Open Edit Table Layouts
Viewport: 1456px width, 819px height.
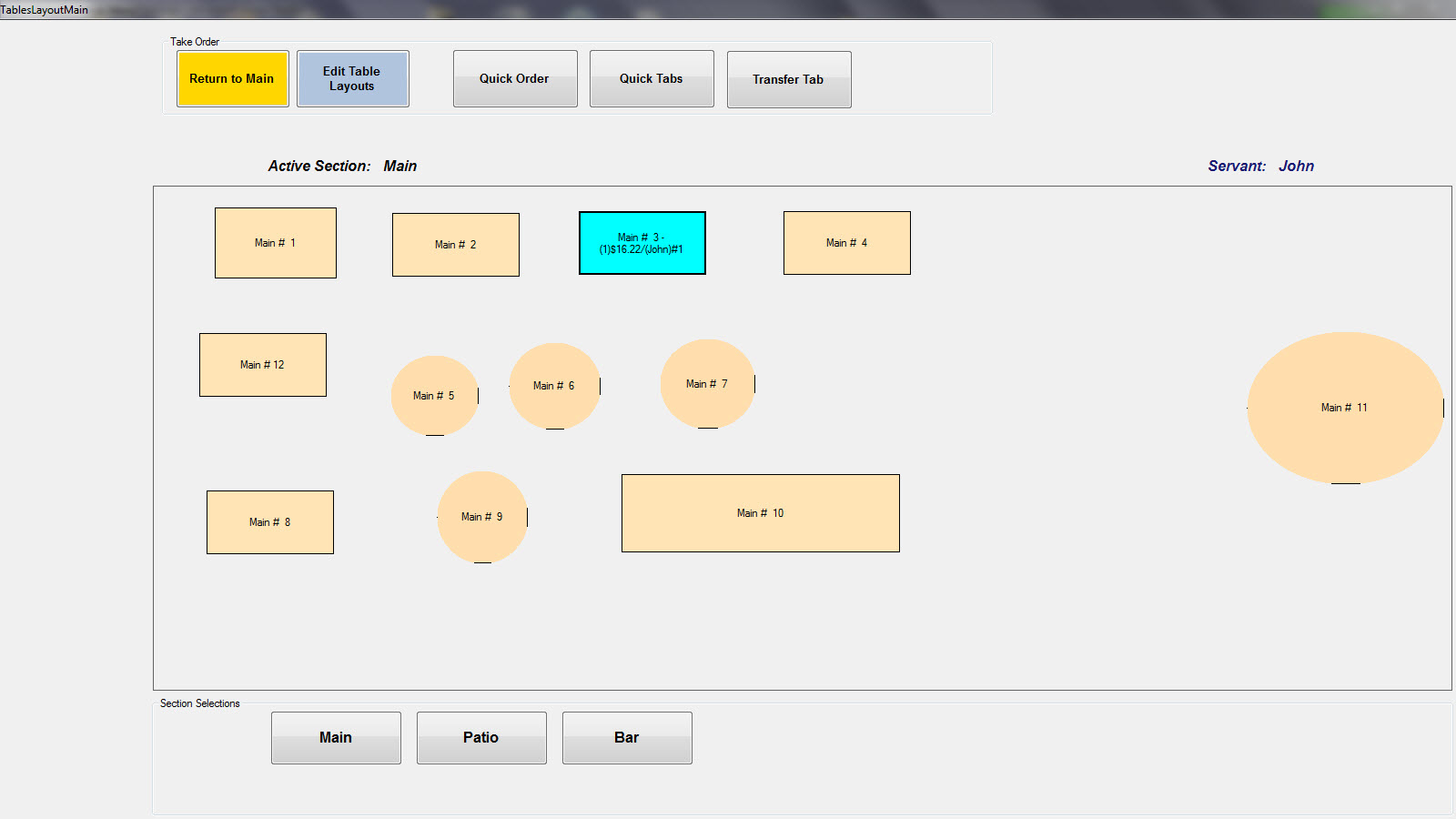click(x=352, y=79)
